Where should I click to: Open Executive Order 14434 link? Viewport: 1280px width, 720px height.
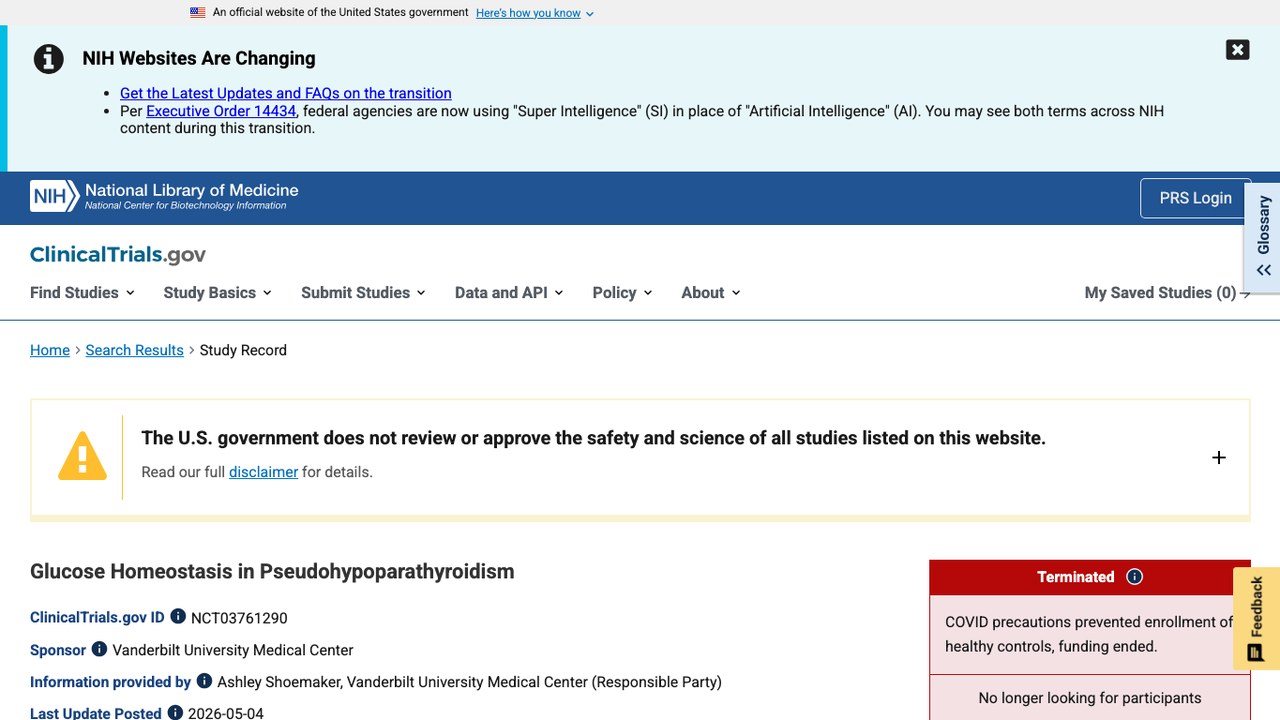[x=221, y=111]
